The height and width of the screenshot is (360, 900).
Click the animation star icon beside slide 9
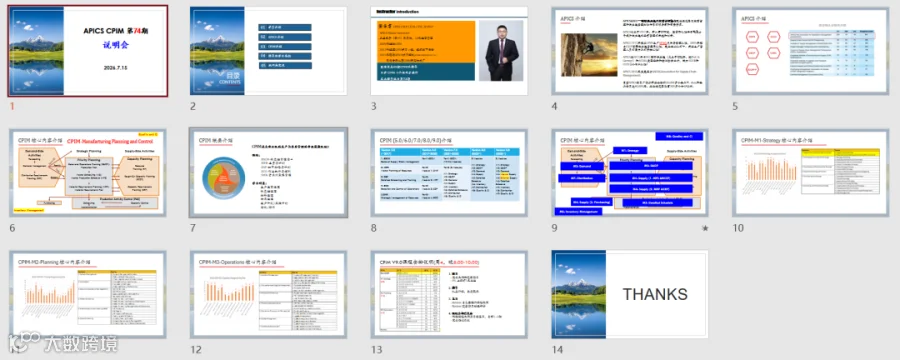point(705,229)
